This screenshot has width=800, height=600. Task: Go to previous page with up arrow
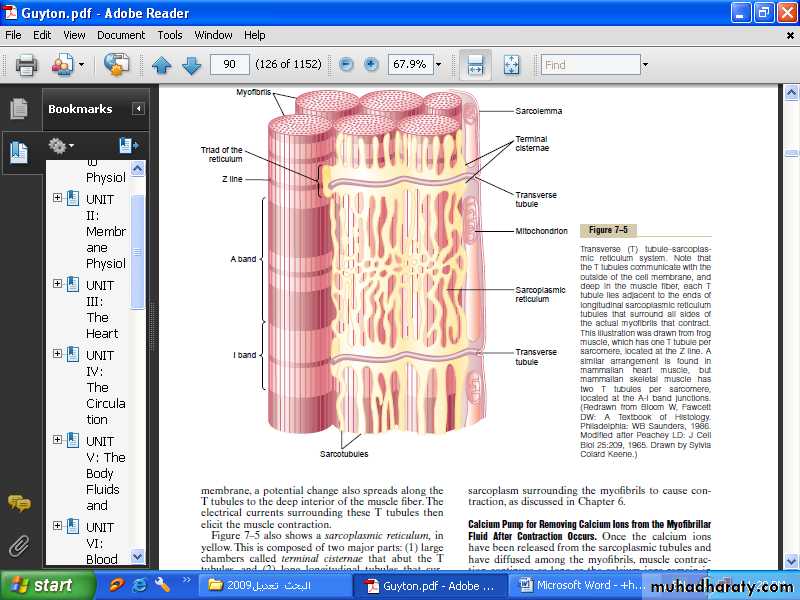tap(162, 65)
